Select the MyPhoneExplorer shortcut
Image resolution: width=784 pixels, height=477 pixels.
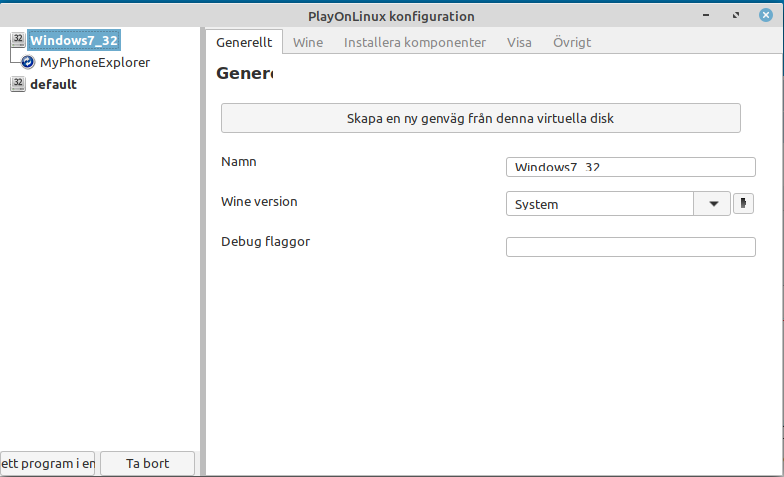click(x=95, y=62)
